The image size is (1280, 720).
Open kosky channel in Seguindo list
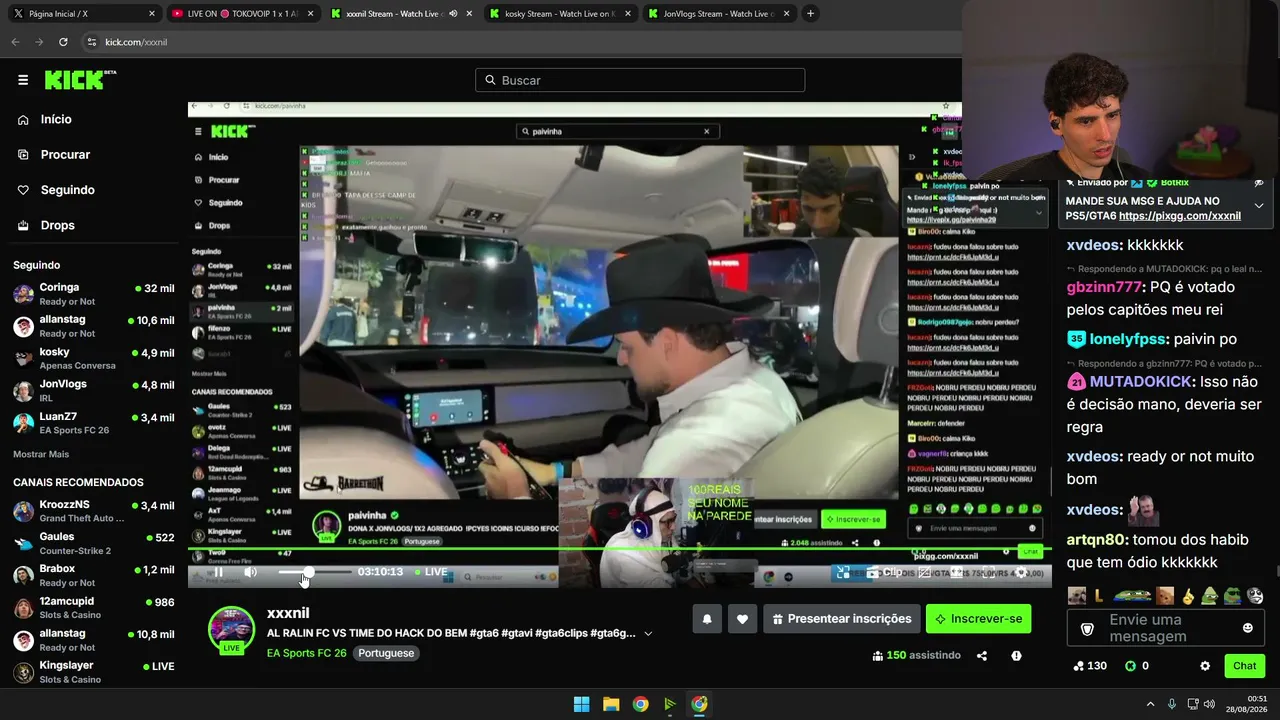(94, 359)
